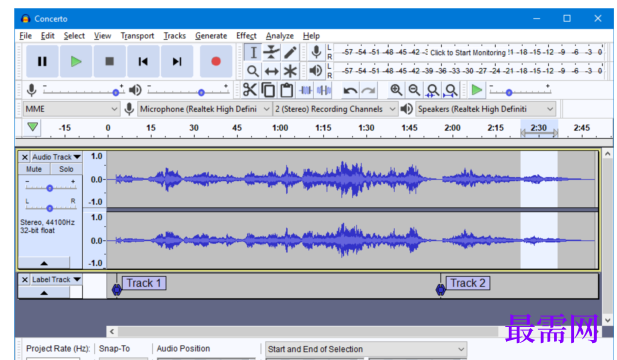Screen dimensions: 617x360
Task: Click Click to Start Monitoring on meter
Action: pyautogui.click(x=467, y=52)
